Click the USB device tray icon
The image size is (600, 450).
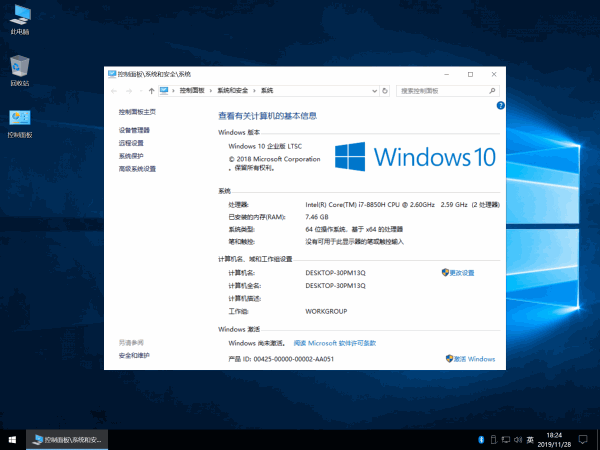[x=494, y=440]
